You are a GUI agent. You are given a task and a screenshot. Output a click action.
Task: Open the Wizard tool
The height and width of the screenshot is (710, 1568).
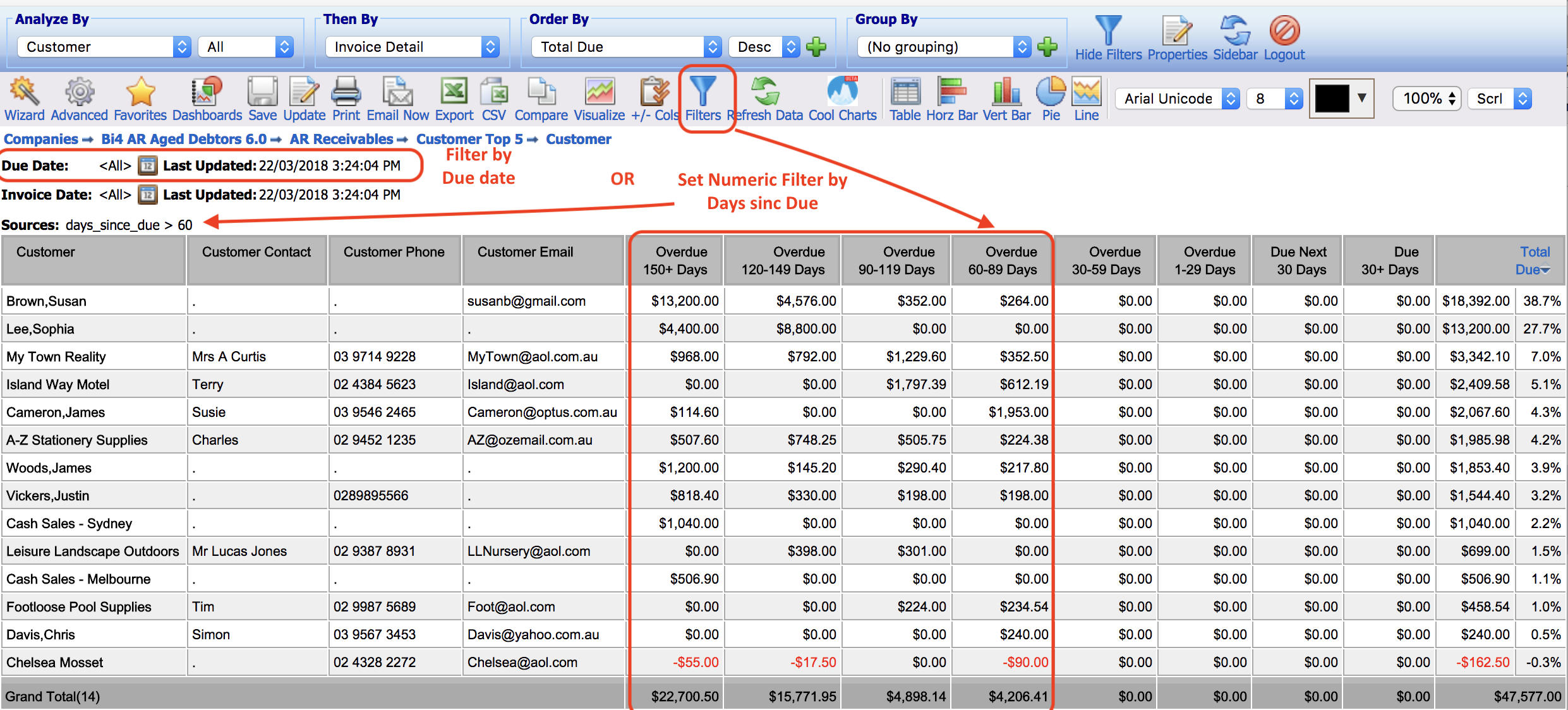click(25, 99)
